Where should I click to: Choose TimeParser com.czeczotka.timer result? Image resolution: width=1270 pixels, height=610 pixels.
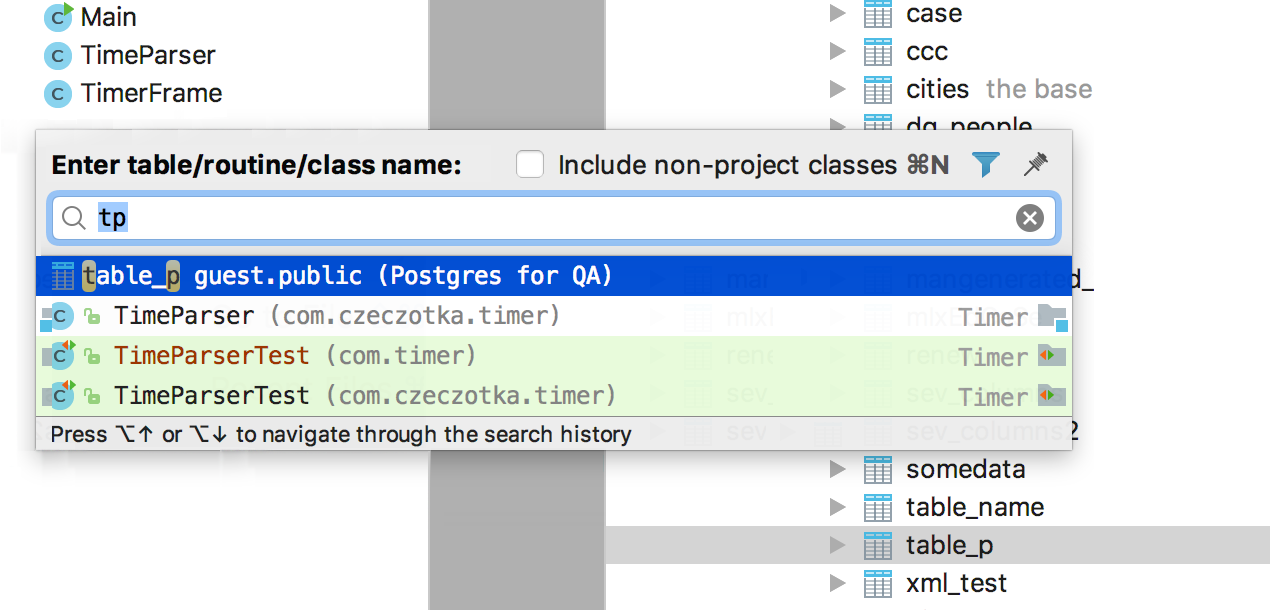336,316
